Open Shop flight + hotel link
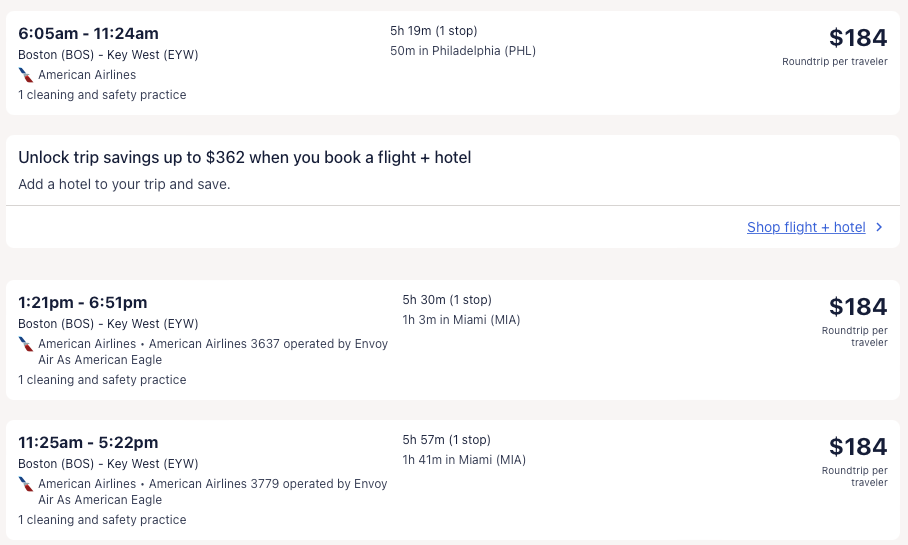 point(805,227)
